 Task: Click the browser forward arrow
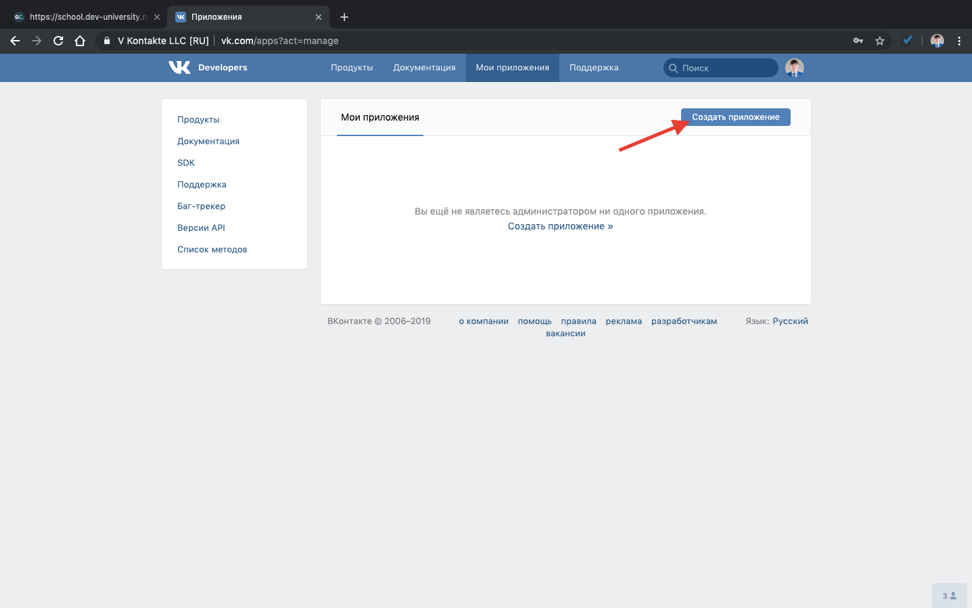[x=37, y=41]
